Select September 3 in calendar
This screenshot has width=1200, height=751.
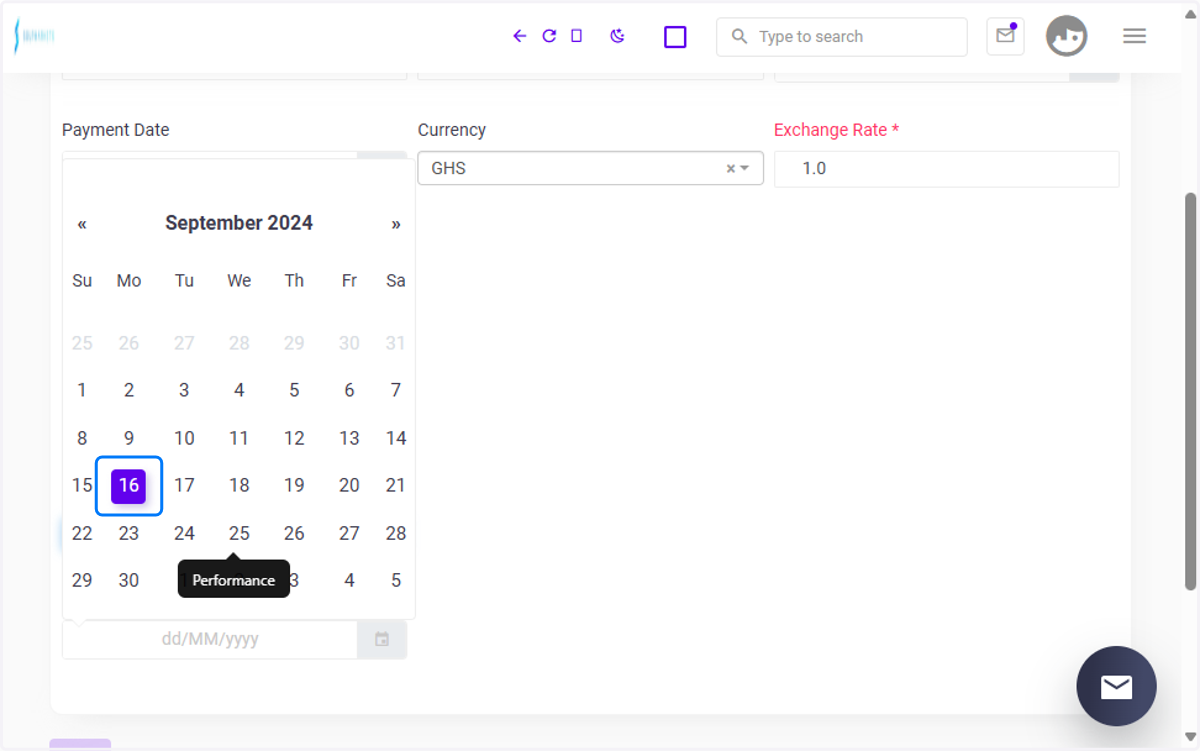(x=184, y=390)
